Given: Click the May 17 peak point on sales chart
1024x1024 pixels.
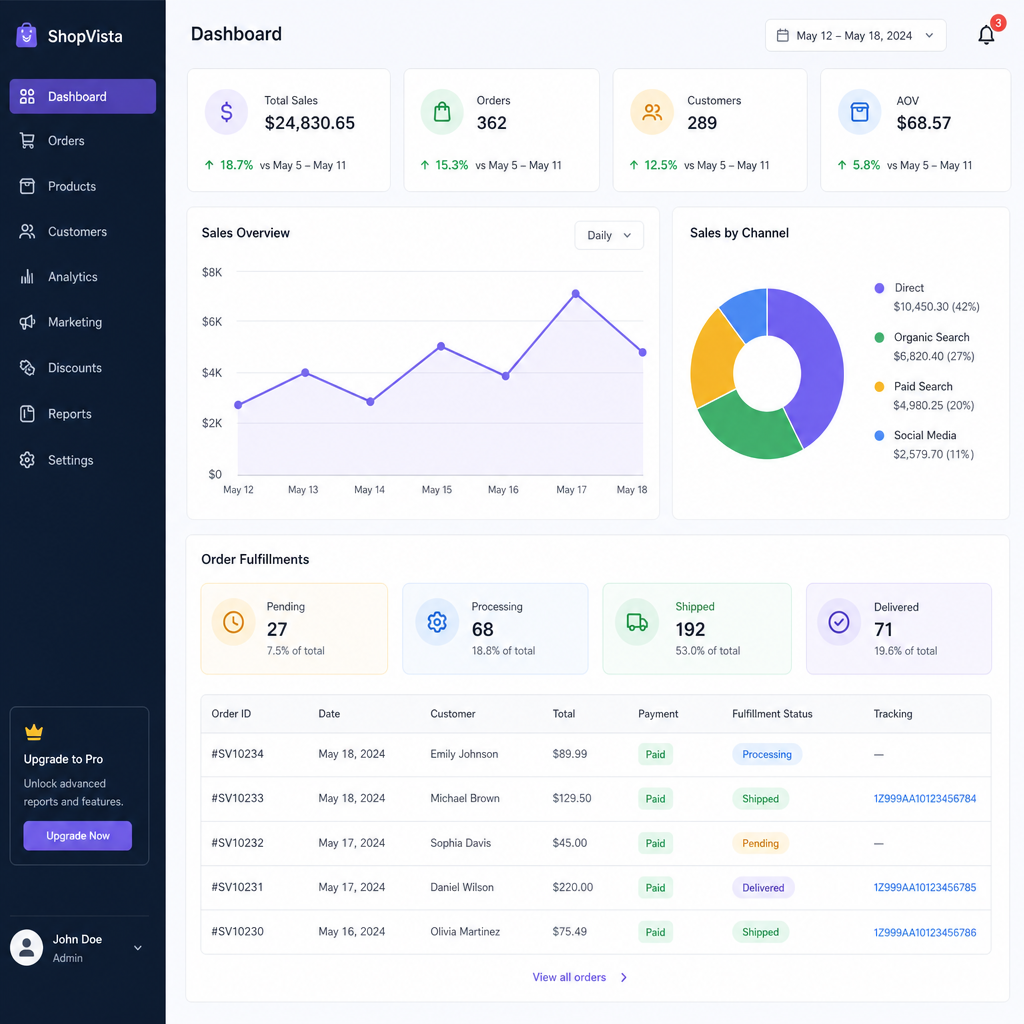Looking at the screenshot, I should pyautogui.click(x=575, y=294).
